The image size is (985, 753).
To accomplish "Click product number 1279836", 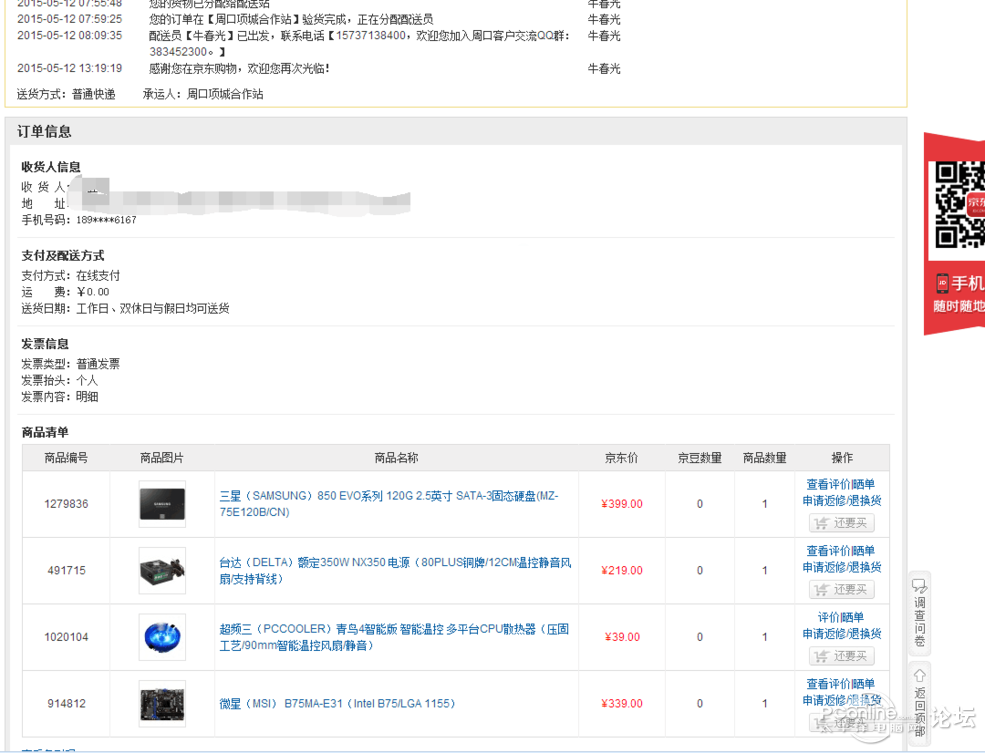I will tap(66, 504).
